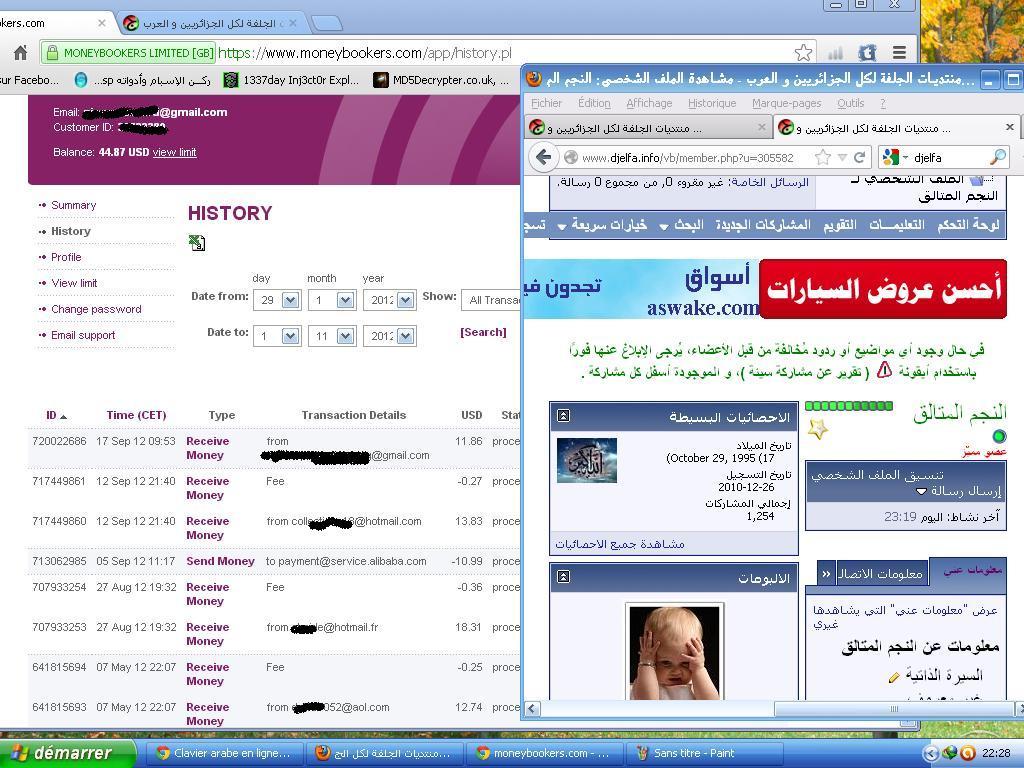Open the Fichier menu in Firefox
Screen dimensions: 1024x768
[547, 103]
